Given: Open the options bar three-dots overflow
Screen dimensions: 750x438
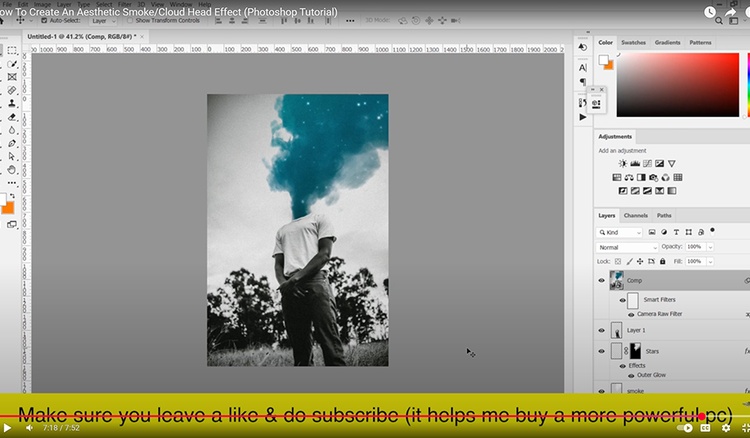Looking at the screenshot, I should point(350,21).
